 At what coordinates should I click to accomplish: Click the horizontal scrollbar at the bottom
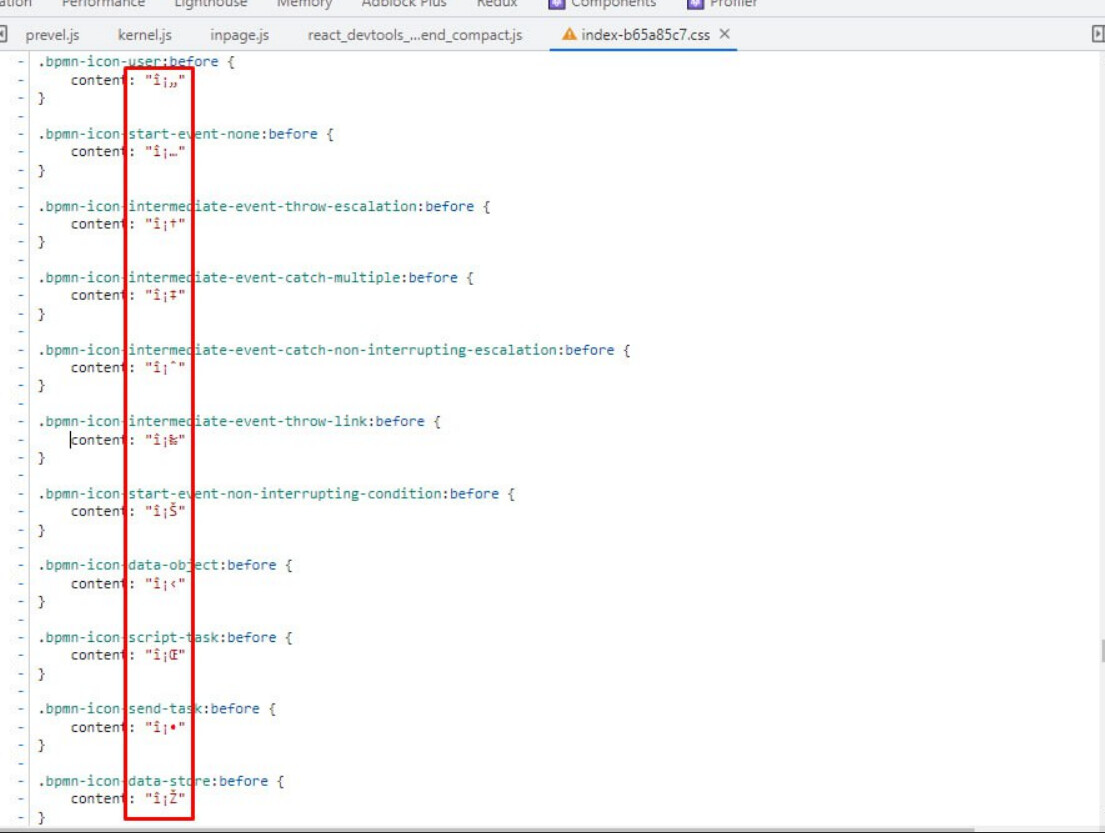pos(488,829)
